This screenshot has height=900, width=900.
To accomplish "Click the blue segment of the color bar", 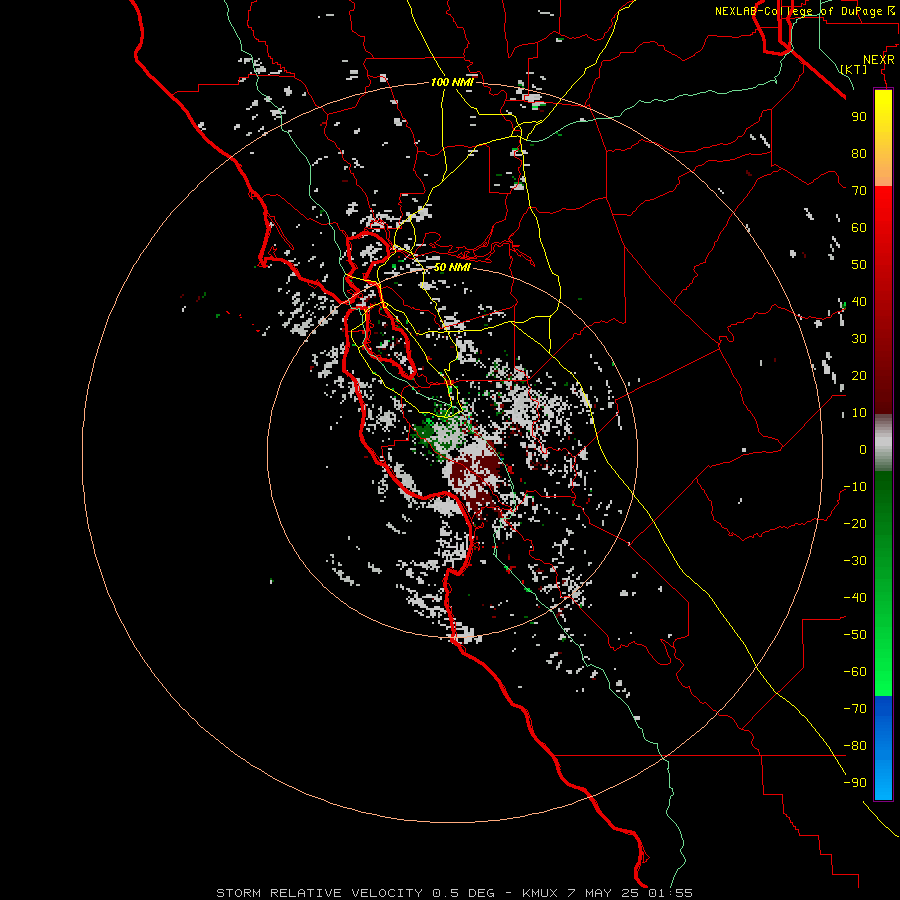I will coord(883,748).
